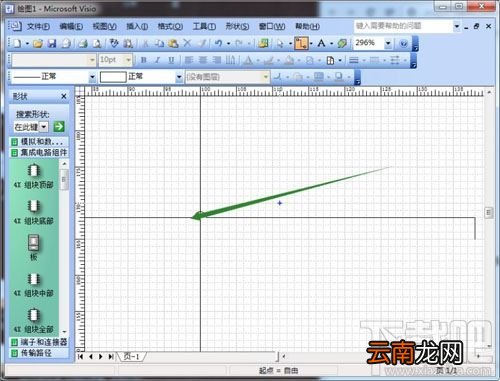Save the drawing with the floppy icon
Image resolution: width=500 pixels, height=381 pixels.
(x=52, y=43)
